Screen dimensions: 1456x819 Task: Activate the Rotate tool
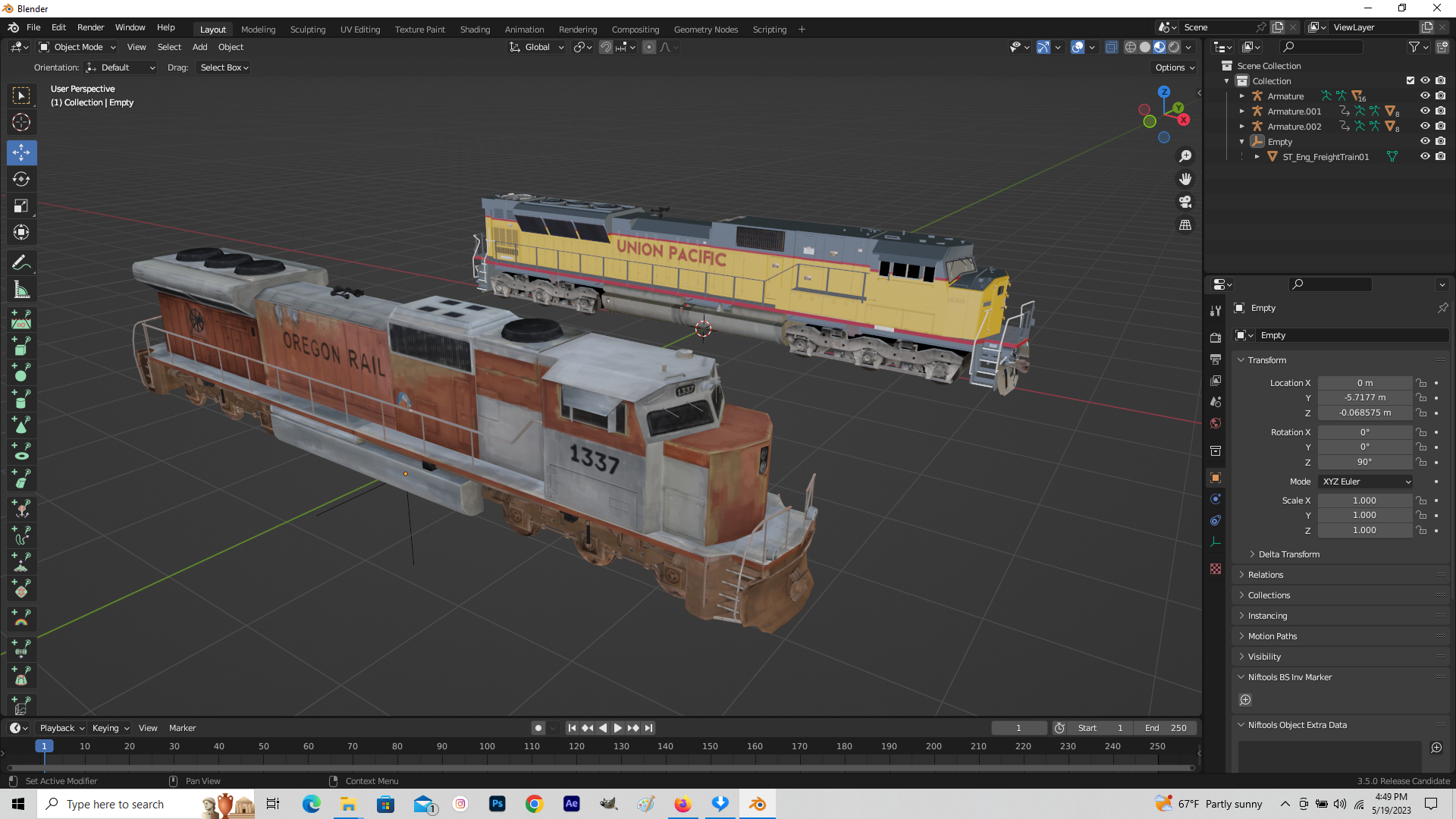click(21, 180)
